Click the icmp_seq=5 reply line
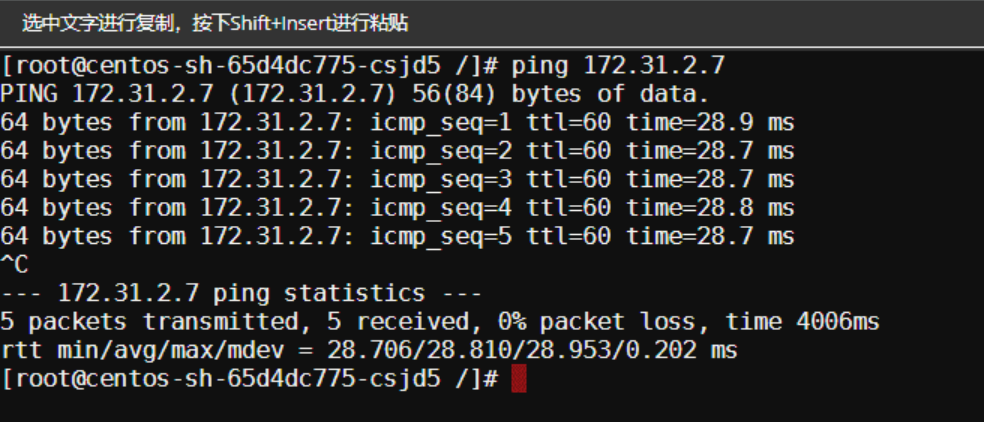Viewport: 984px width, 422px height. [x=397, y=237]
